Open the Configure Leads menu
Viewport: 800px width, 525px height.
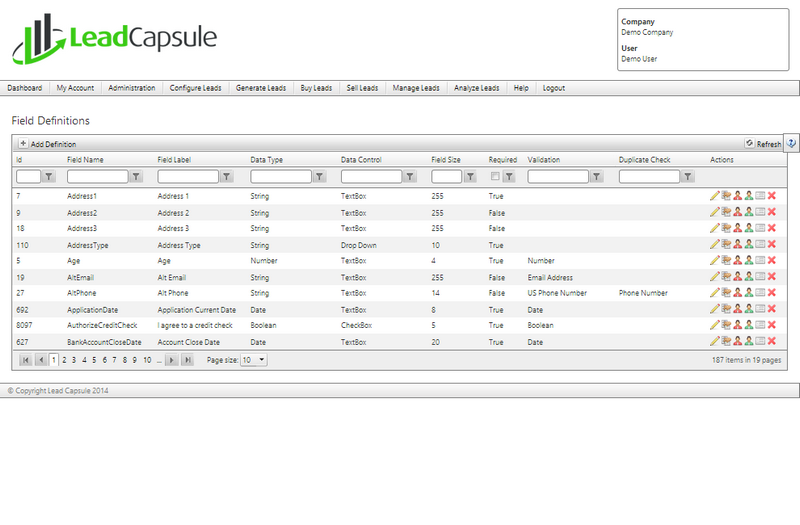pos(195,88)
